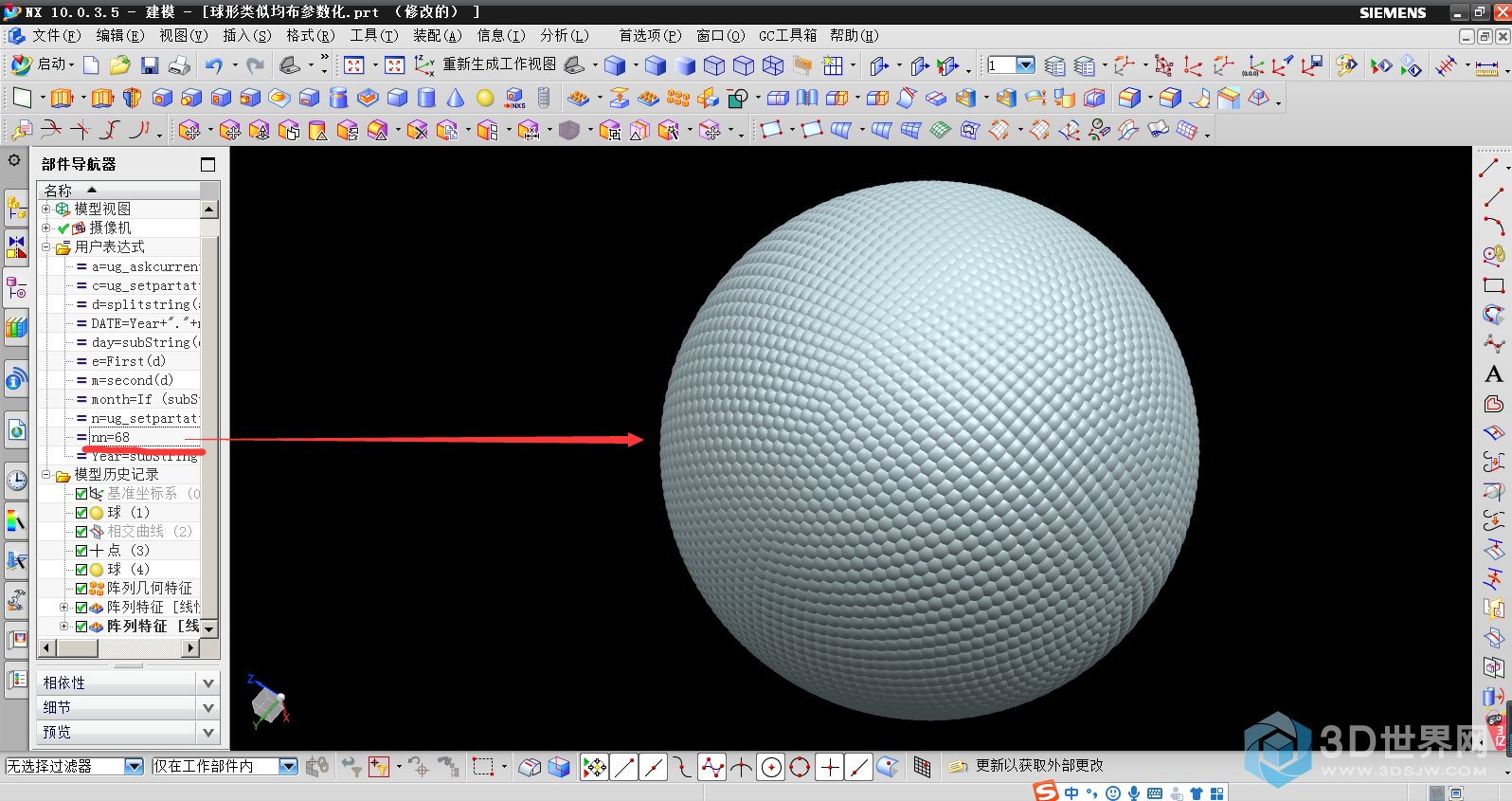The height and width of the screenshot is (801, 1512).
Task: Click the Fit view icon
Action: point(354,64)
